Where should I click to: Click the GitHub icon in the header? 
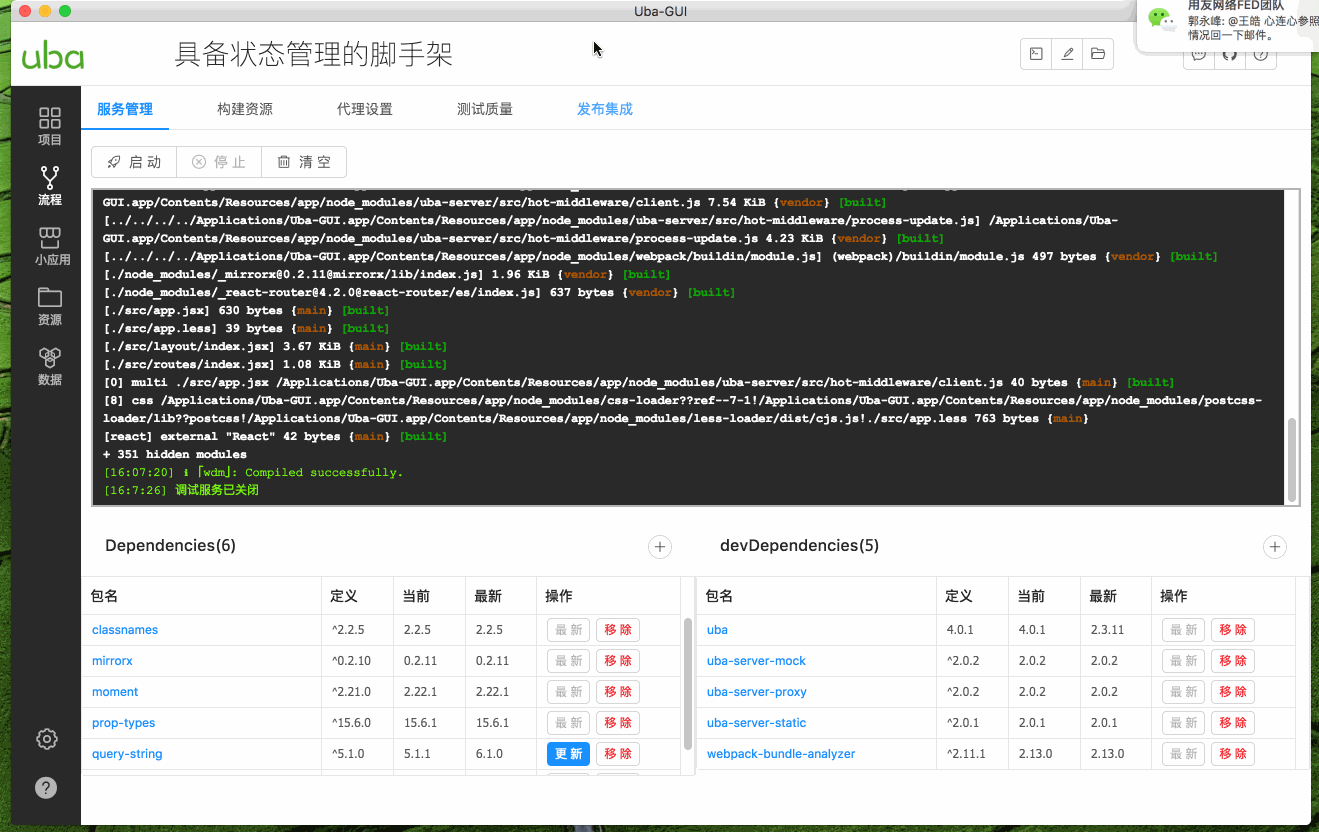click(1230, 54)
